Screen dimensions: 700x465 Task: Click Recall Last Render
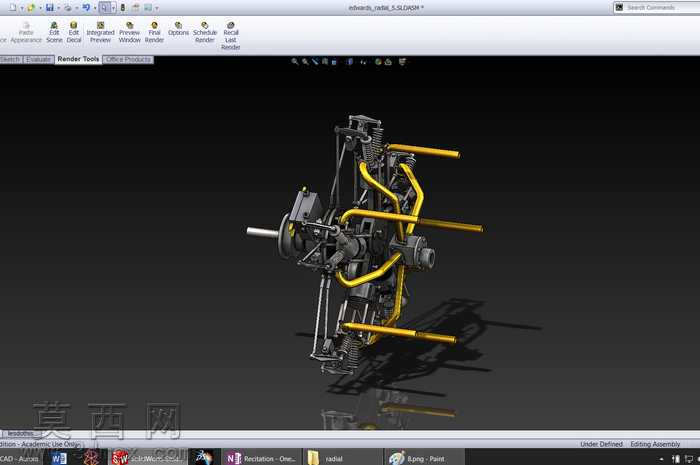[x=231, y=36]
